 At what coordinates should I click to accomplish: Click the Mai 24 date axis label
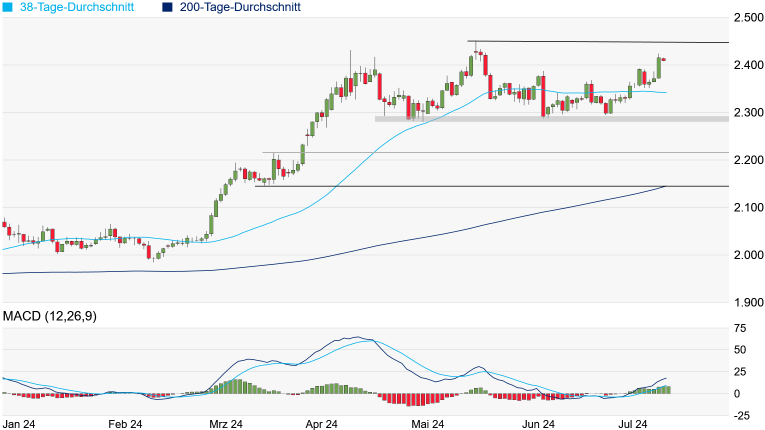click(x=427, y=424)
